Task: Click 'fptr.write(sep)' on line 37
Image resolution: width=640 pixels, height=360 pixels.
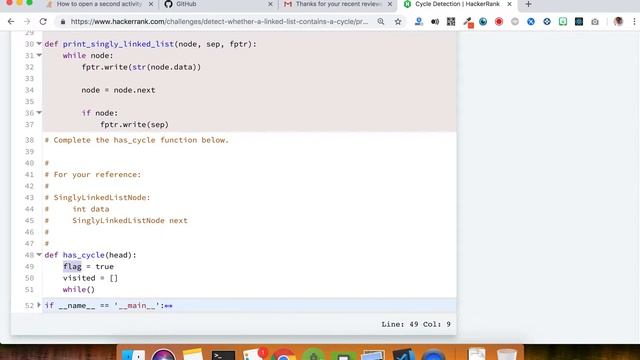Action: click(134, 124)
